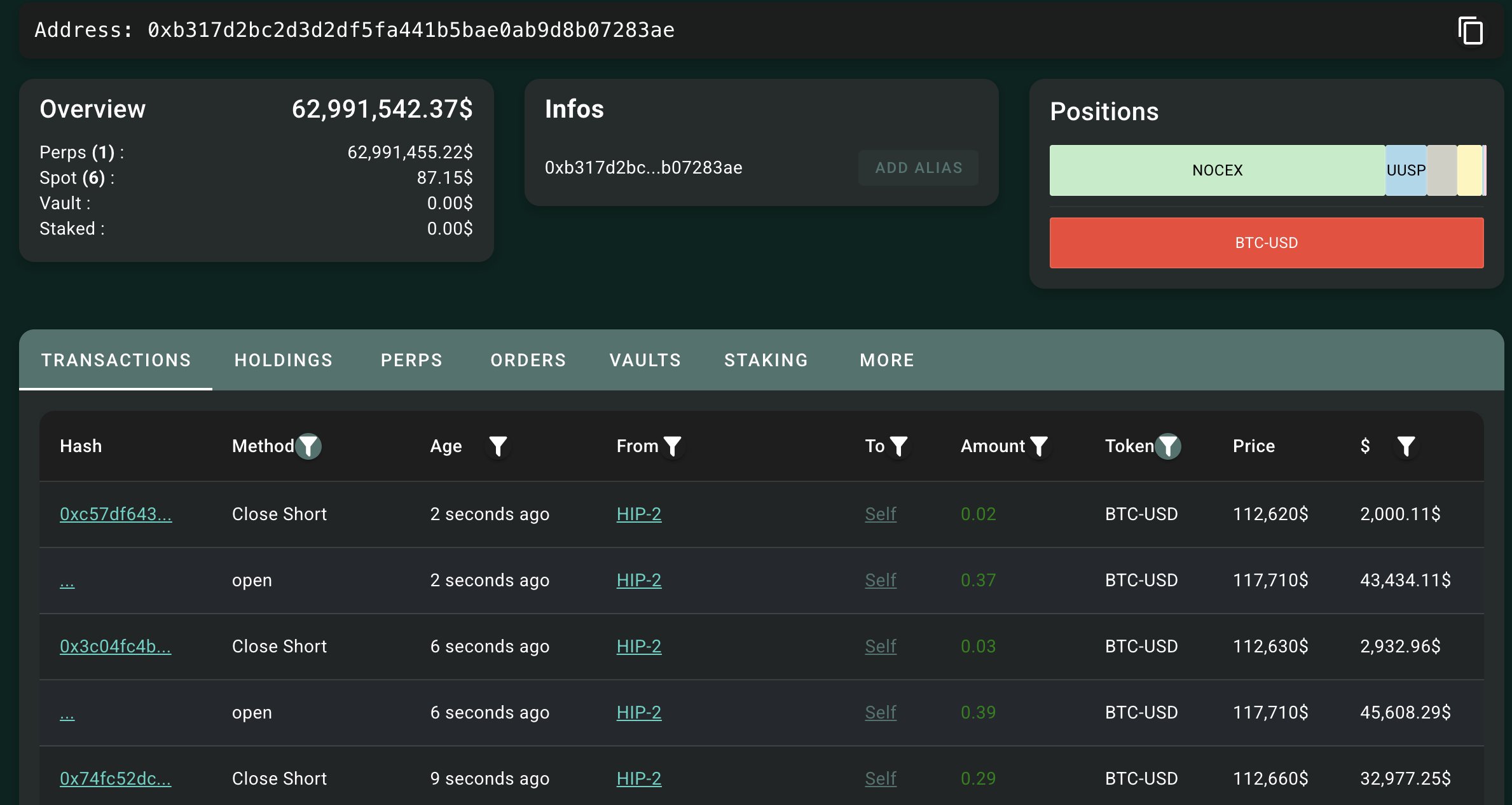Copy the wallet address using copy icon

[1470, 31]
